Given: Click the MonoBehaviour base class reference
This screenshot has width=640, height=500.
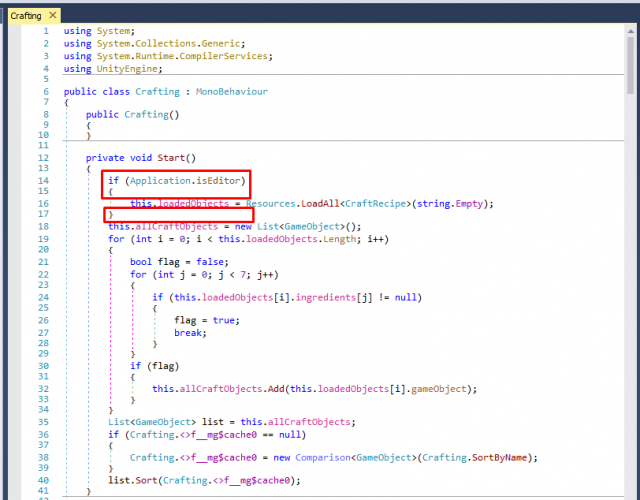Looking at the screenshot, I should (232, 91).
